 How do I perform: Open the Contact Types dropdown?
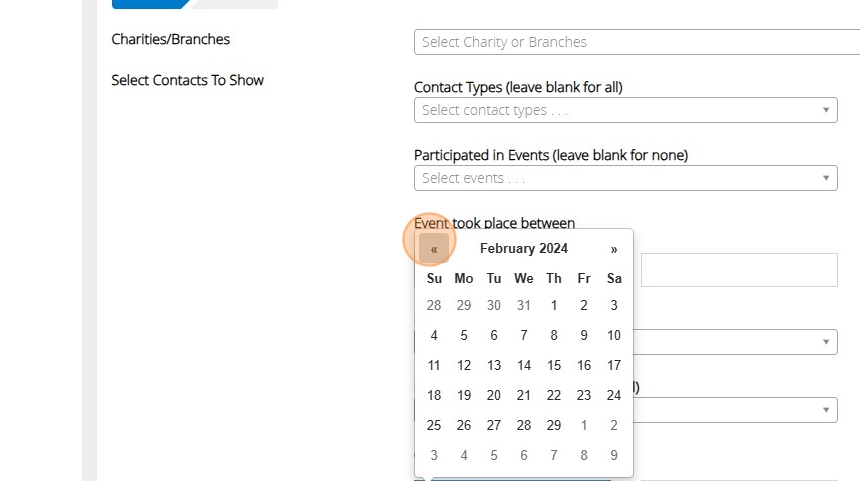625,110
